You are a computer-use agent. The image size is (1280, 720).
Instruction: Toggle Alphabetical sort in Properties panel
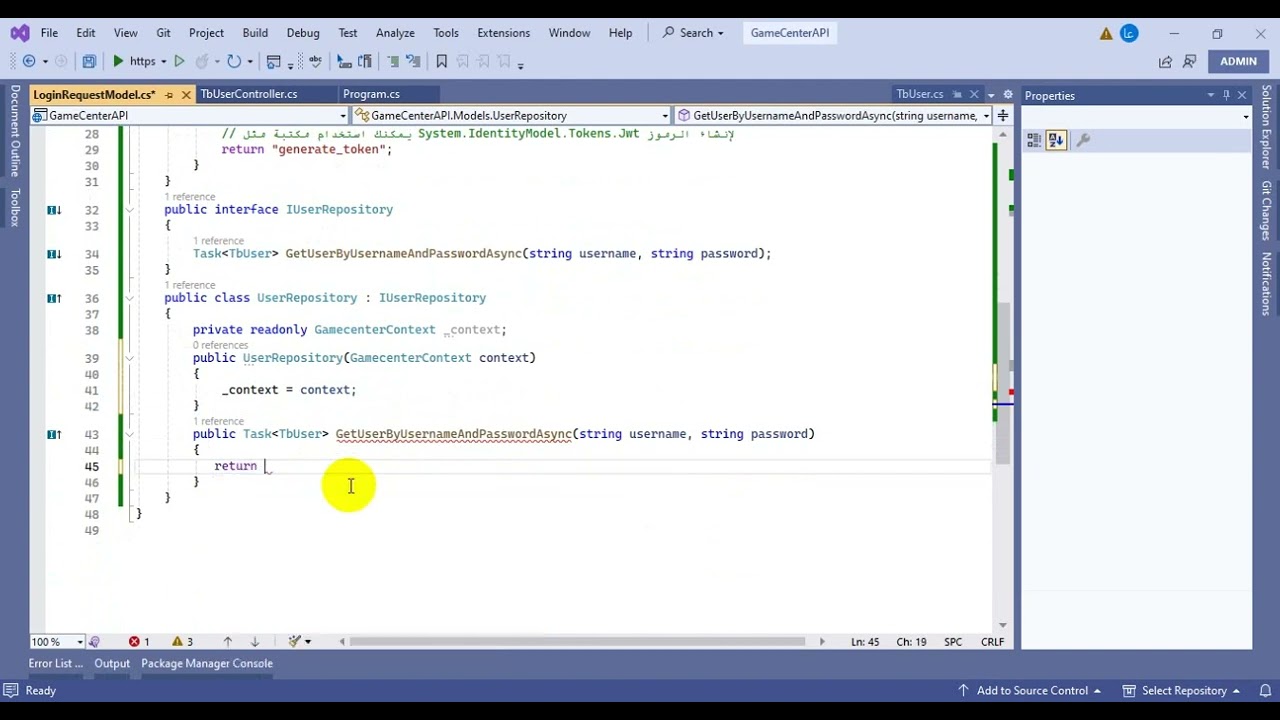(x=1056, y=140)
